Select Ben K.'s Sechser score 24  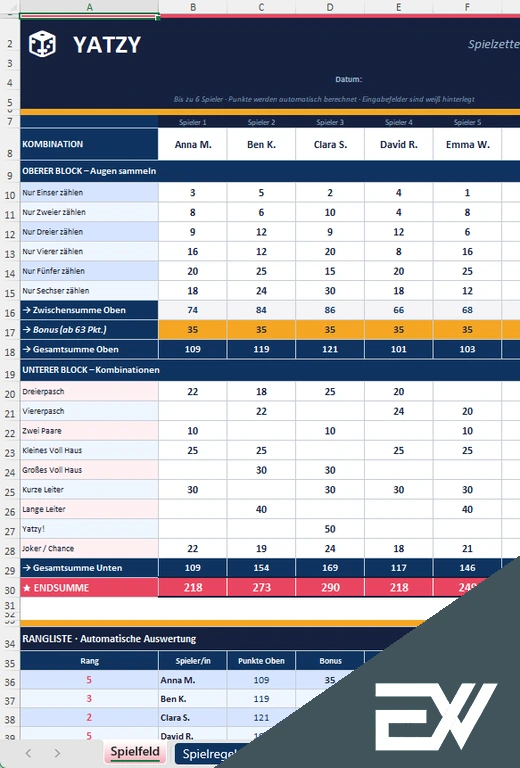(261, 291)
